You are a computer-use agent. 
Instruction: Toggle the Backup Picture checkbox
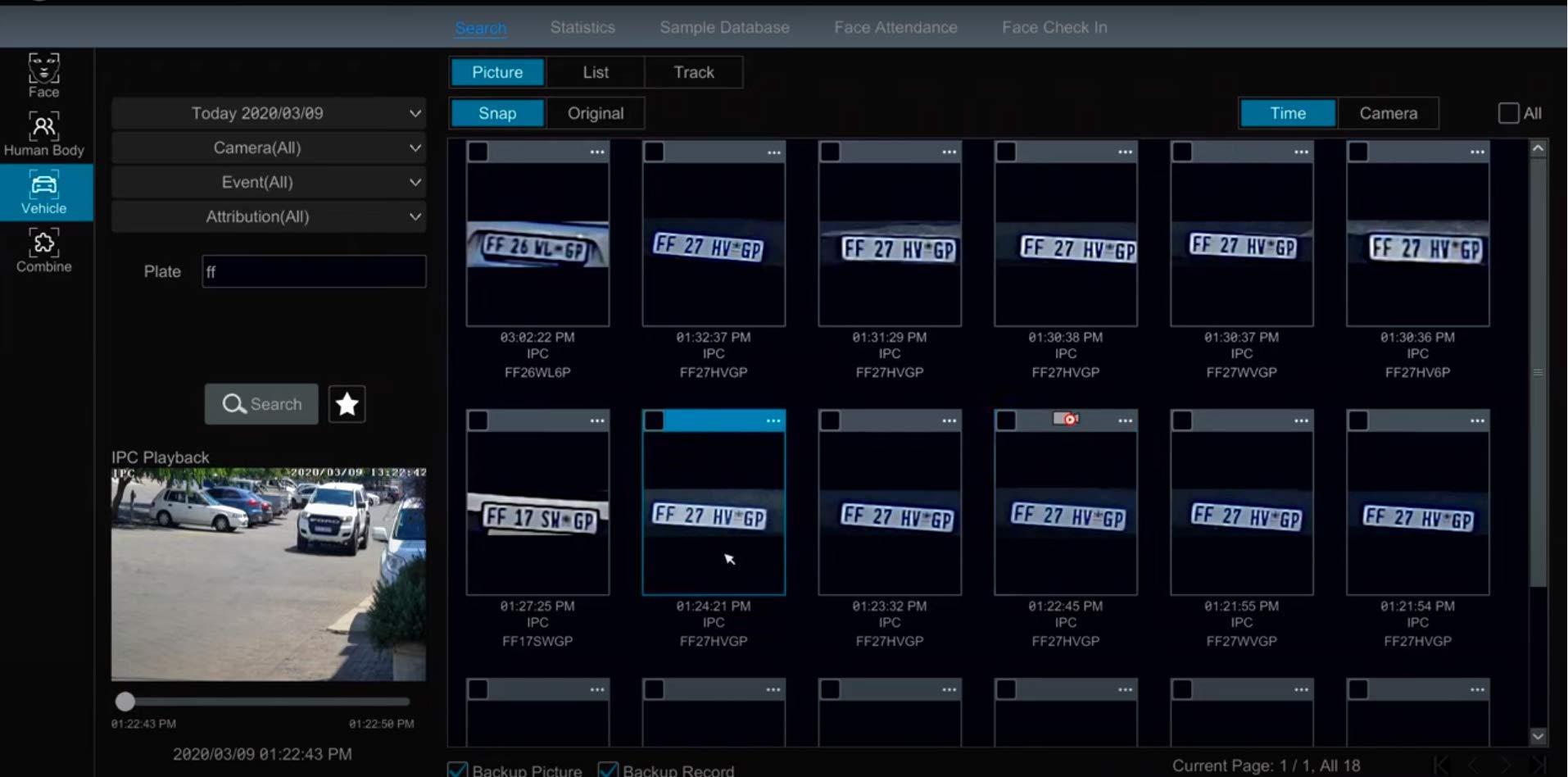click(x=458, y=770)
